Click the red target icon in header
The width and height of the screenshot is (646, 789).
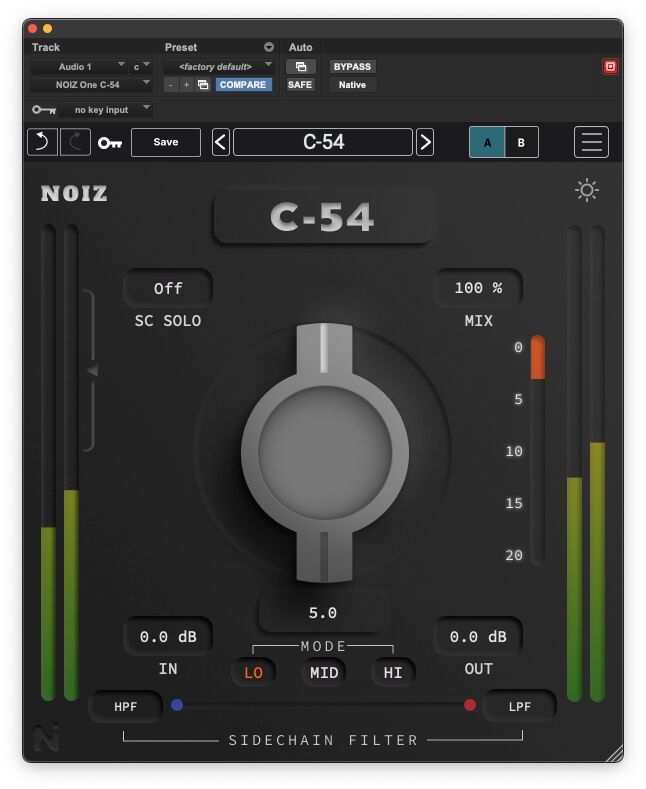point(610,66)
